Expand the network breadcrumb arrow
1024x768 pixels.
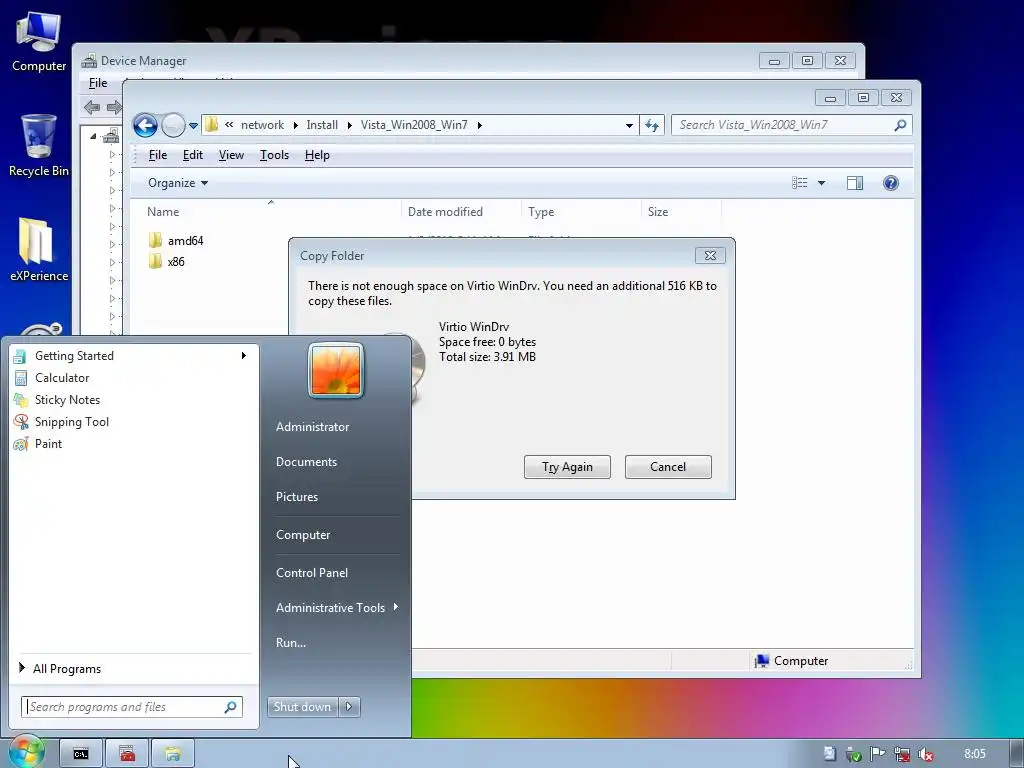pyautogui.click(x=296, y=125)
